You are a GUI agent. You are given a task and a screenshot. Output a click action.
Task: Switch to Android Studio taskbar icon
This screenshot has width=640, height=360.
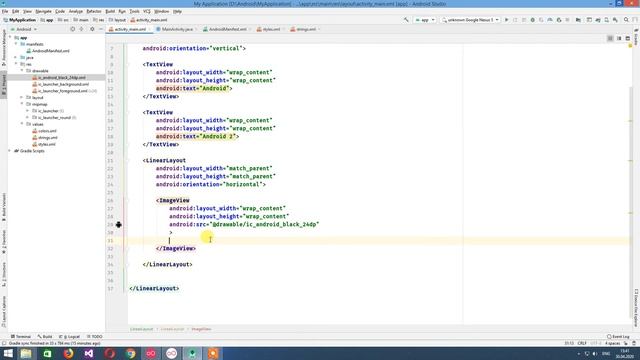(x=192, y=353)
